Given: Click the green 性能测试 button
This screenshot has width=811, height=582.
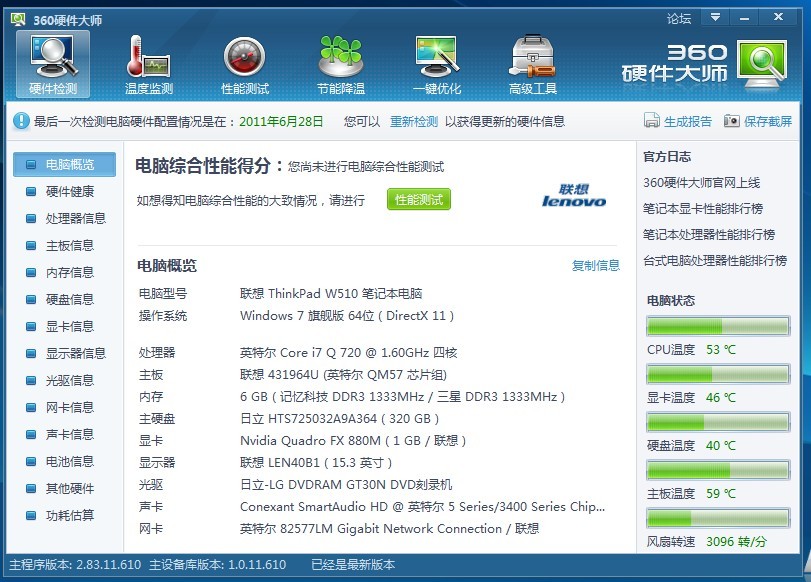Looking at the screenshot, I should [x=419, y=200].
